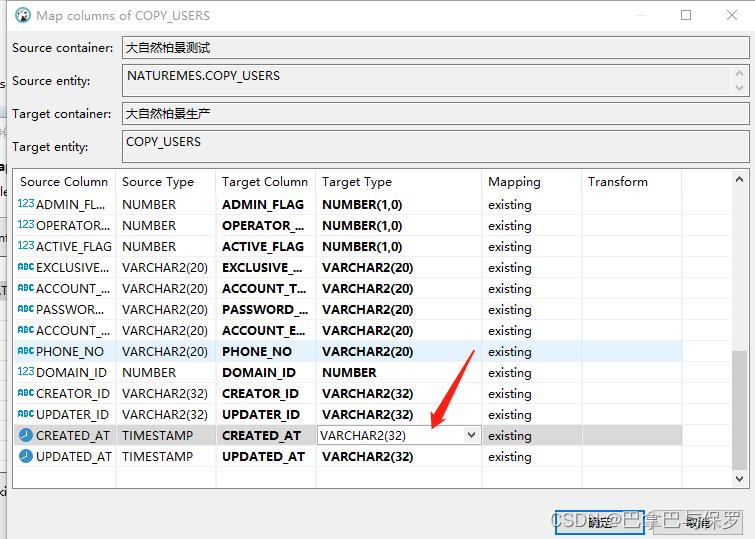The height and width of the screenshot is (539, 755).
Task: Open the VARCHAR2(32) target type dropdown
Action: coord(471,435)
